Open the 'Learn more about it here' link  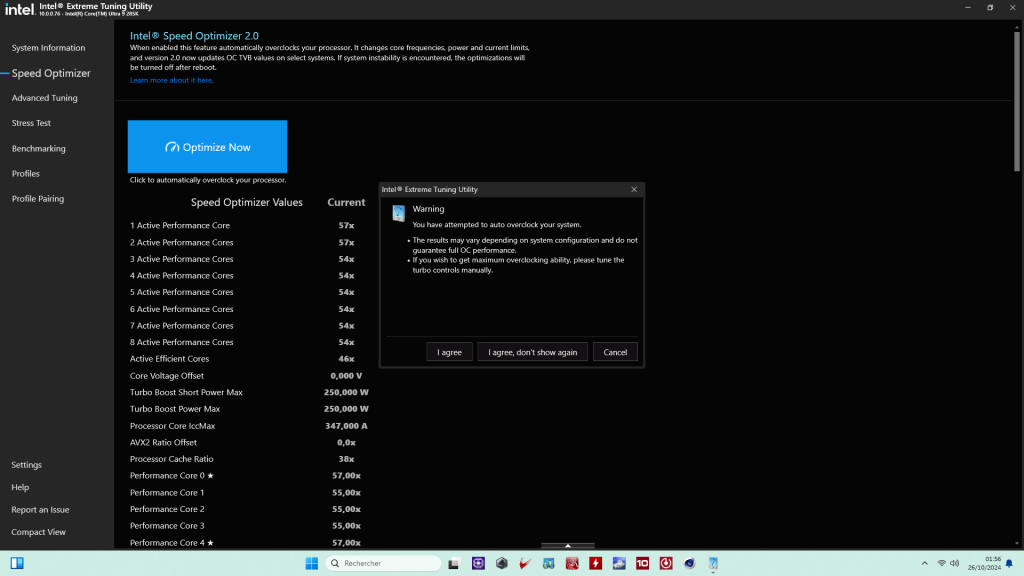[171, 80]
